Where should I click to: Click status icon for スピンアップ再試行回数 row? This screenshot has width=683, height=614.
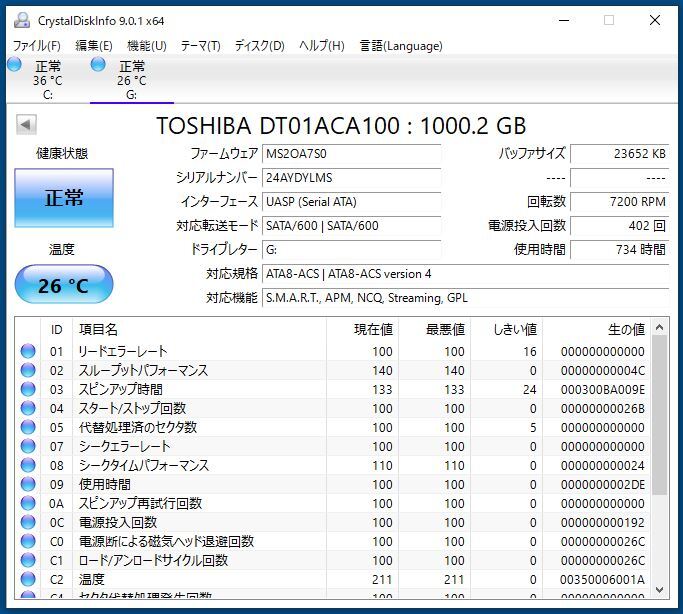[28, 503]
